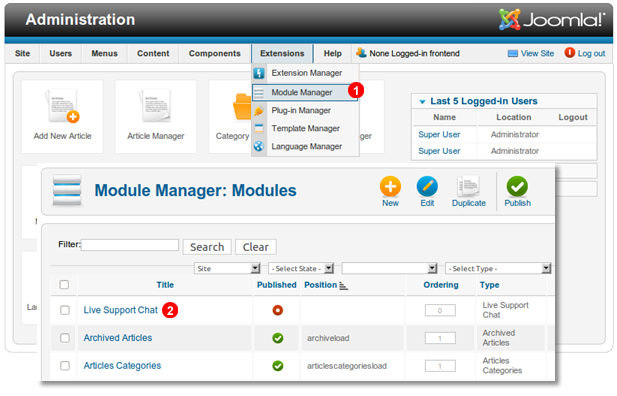617x396 pixels.
Task: Open the Menus menu
Action: (104, 54)
